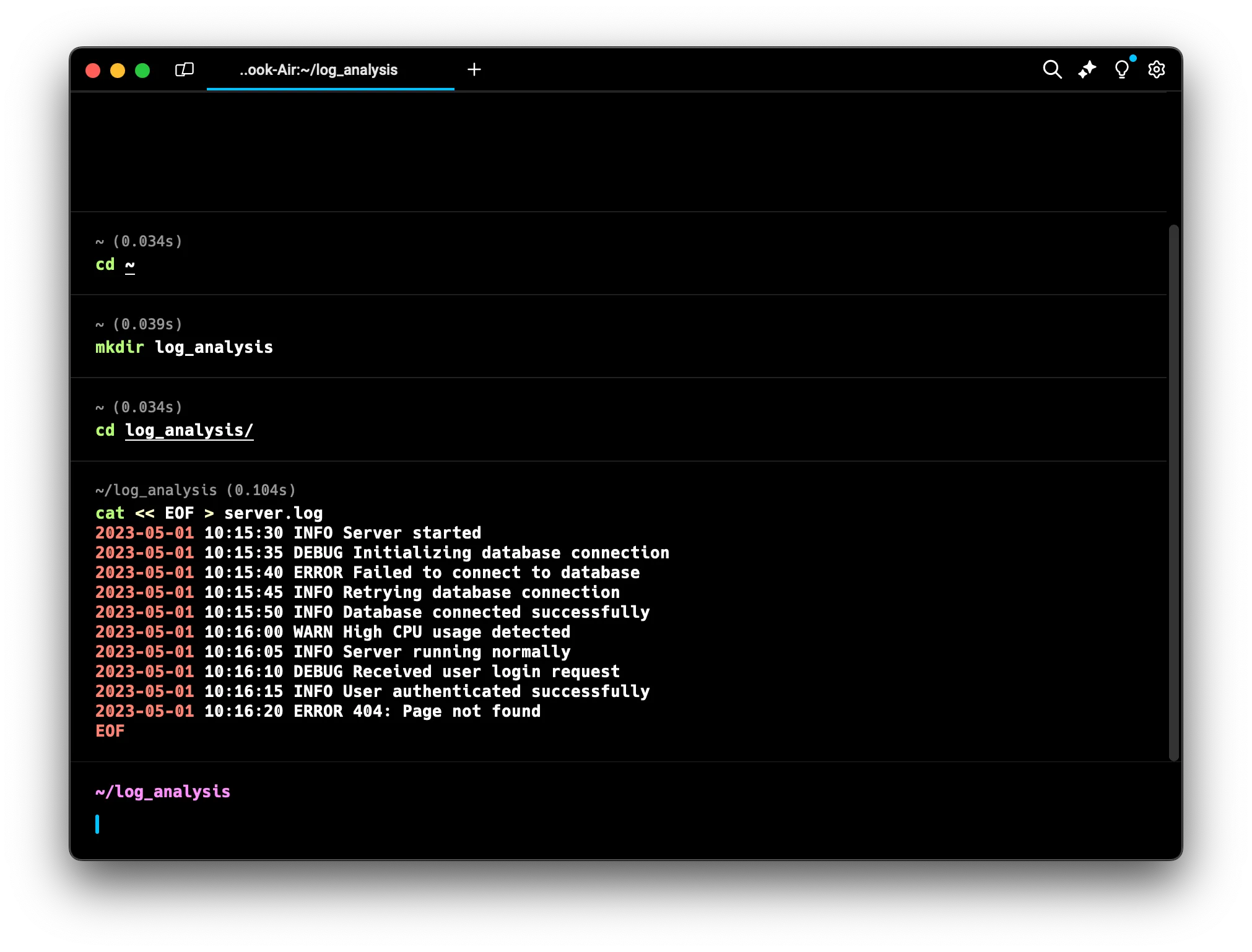Click the ~/log_analysis working directory prompt label
This screenshot has width=1252, height=952.
click(x=163, y=792)
